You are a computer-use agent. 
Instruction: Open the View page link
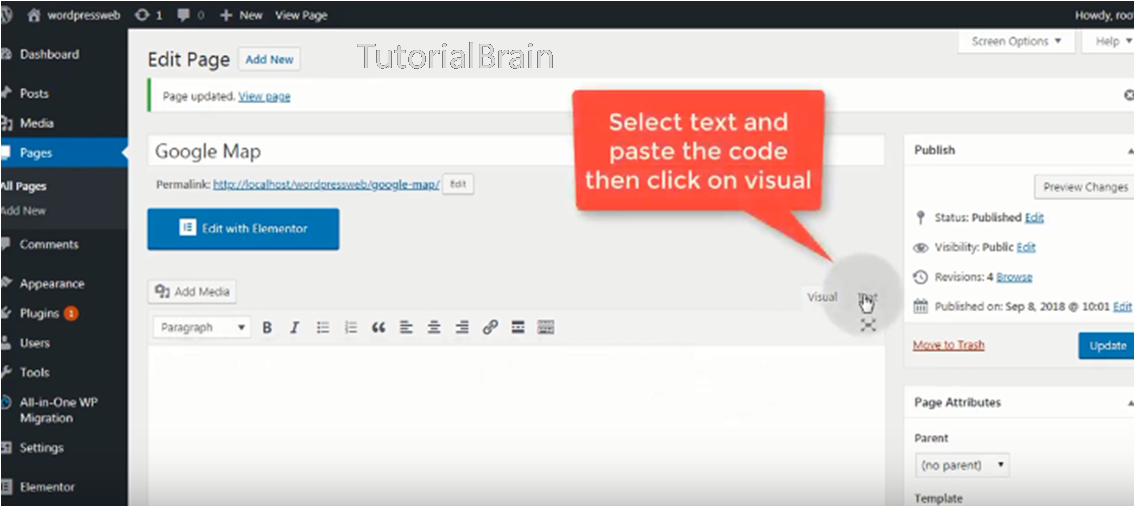[264, 96]
